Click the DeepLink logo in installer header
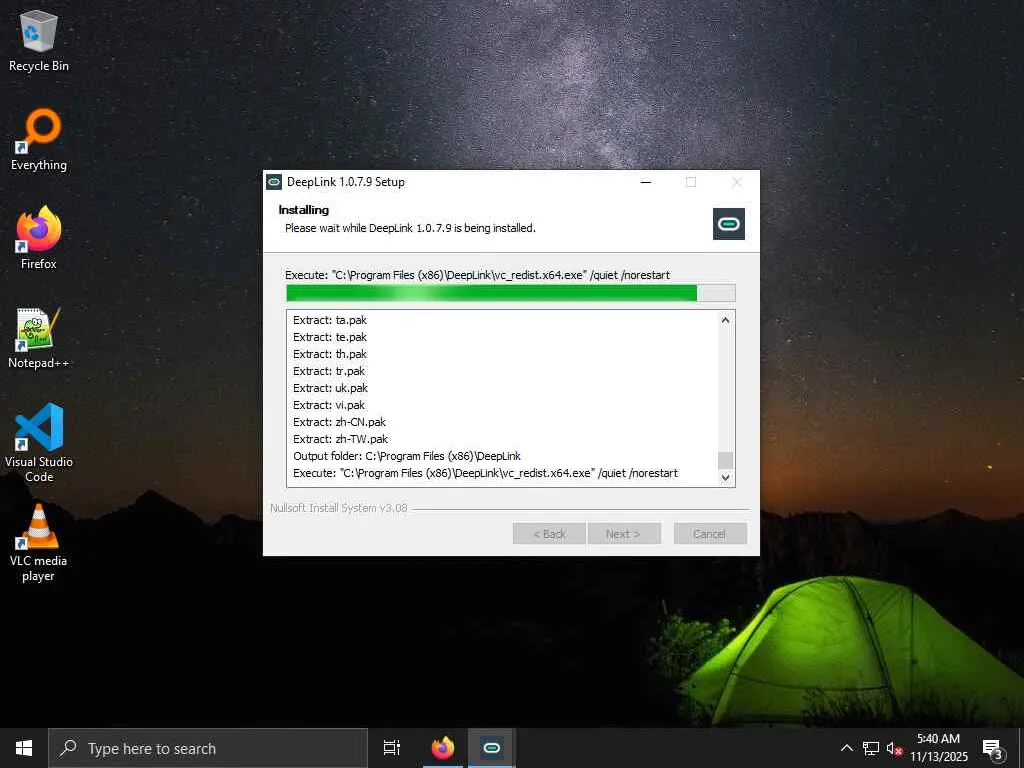 [x=729, y=224]
